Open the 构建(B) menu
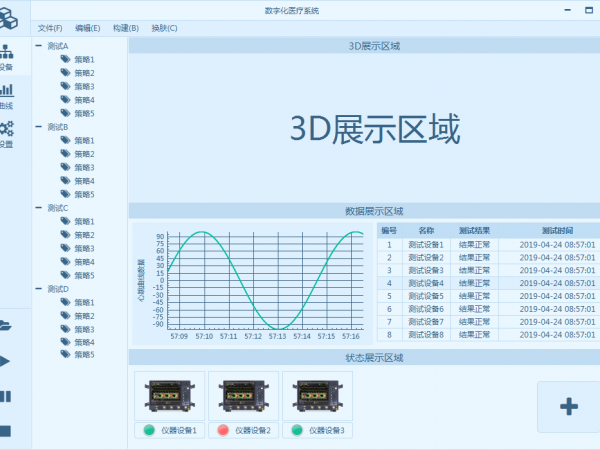The image size is (600, 450). pyautogui.click(x=125, y=28)
